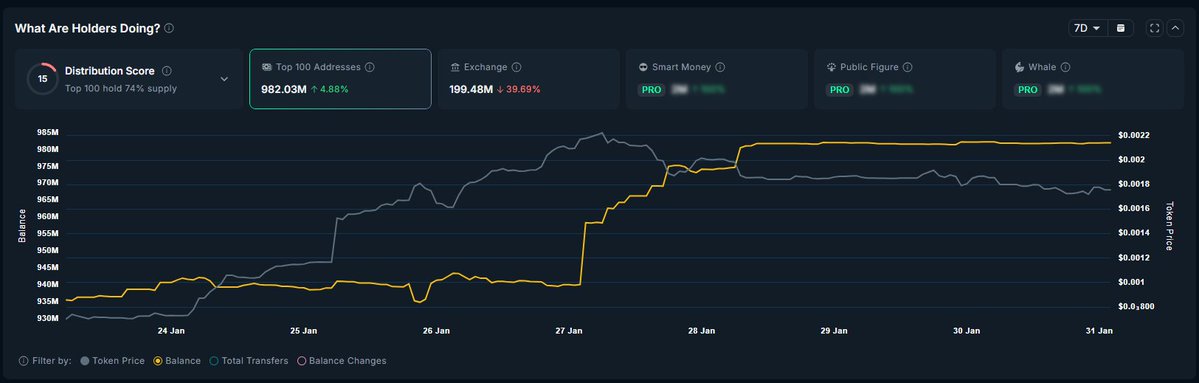
Task: Toggle the Balance Changes series filter
Action: (341, 361)
